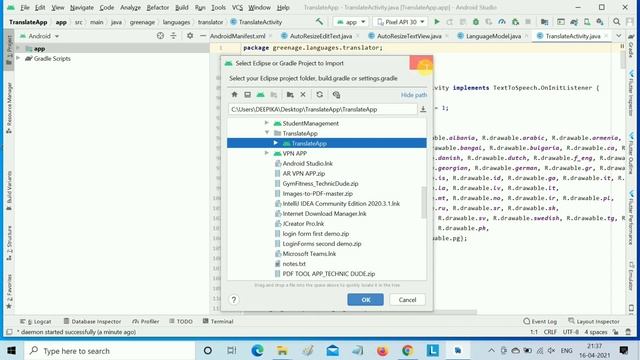Go to home directory in import dialog

(234, 95)
